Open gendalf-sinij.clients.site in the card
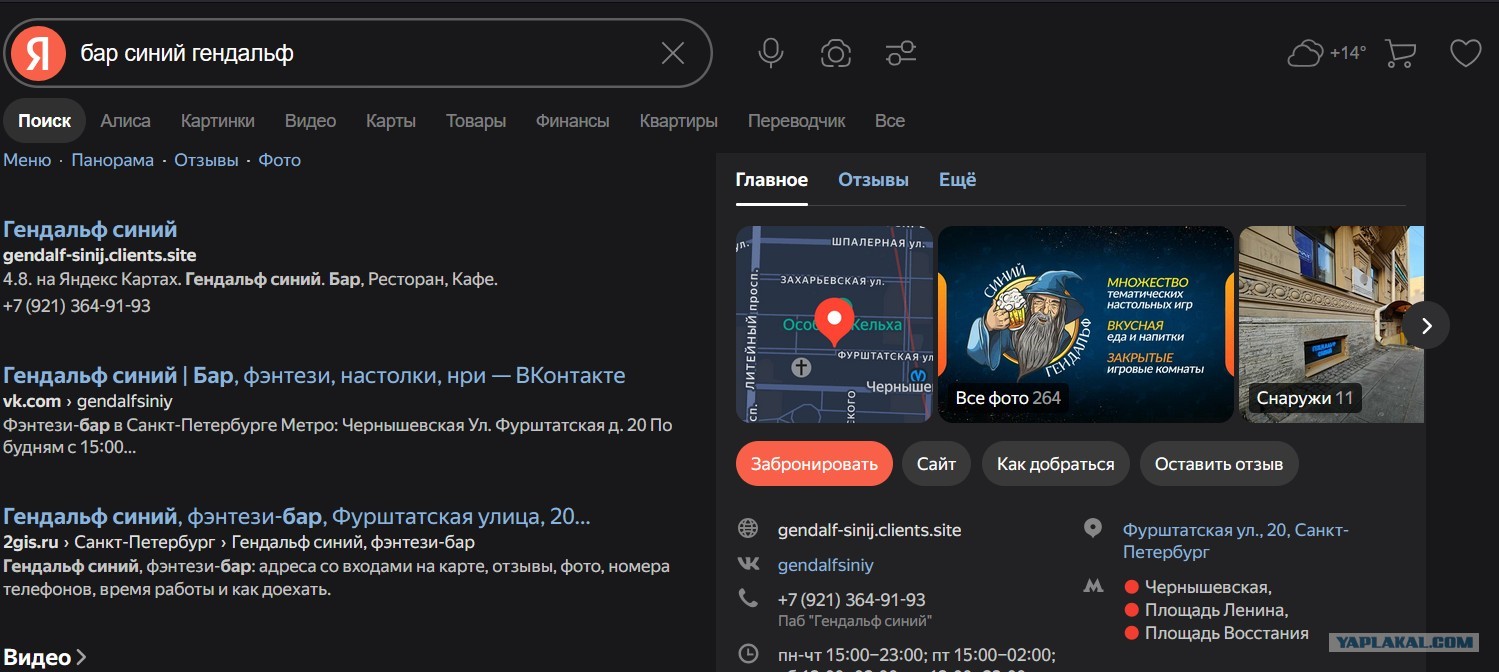 click(x=869, y=530)
